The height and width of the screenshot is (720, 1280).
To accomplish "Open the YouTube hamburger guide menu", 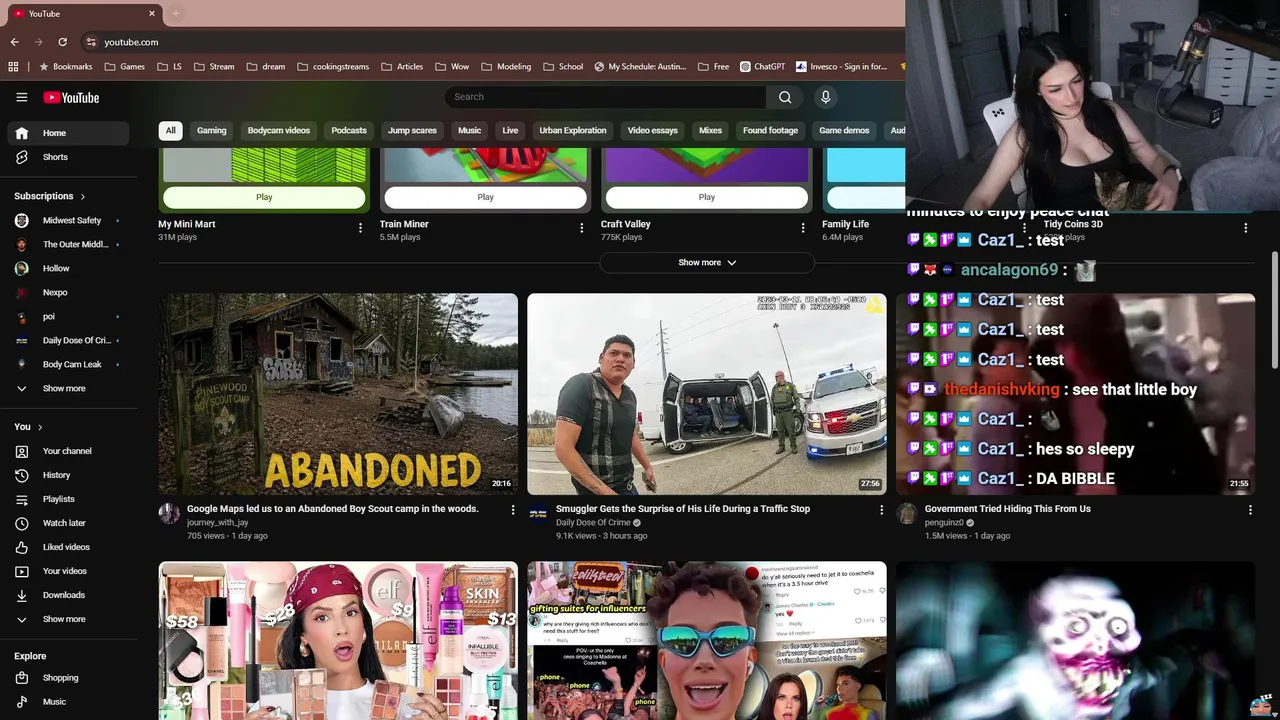I will click(x=21, y=97).
